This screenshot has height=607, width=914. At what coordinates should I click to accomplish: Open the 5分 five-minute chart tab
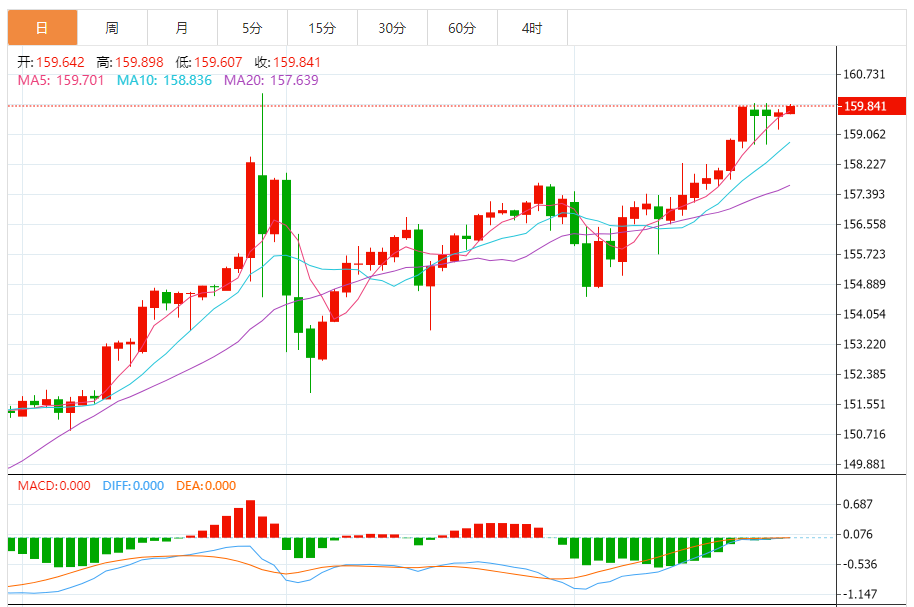point(252,27)
